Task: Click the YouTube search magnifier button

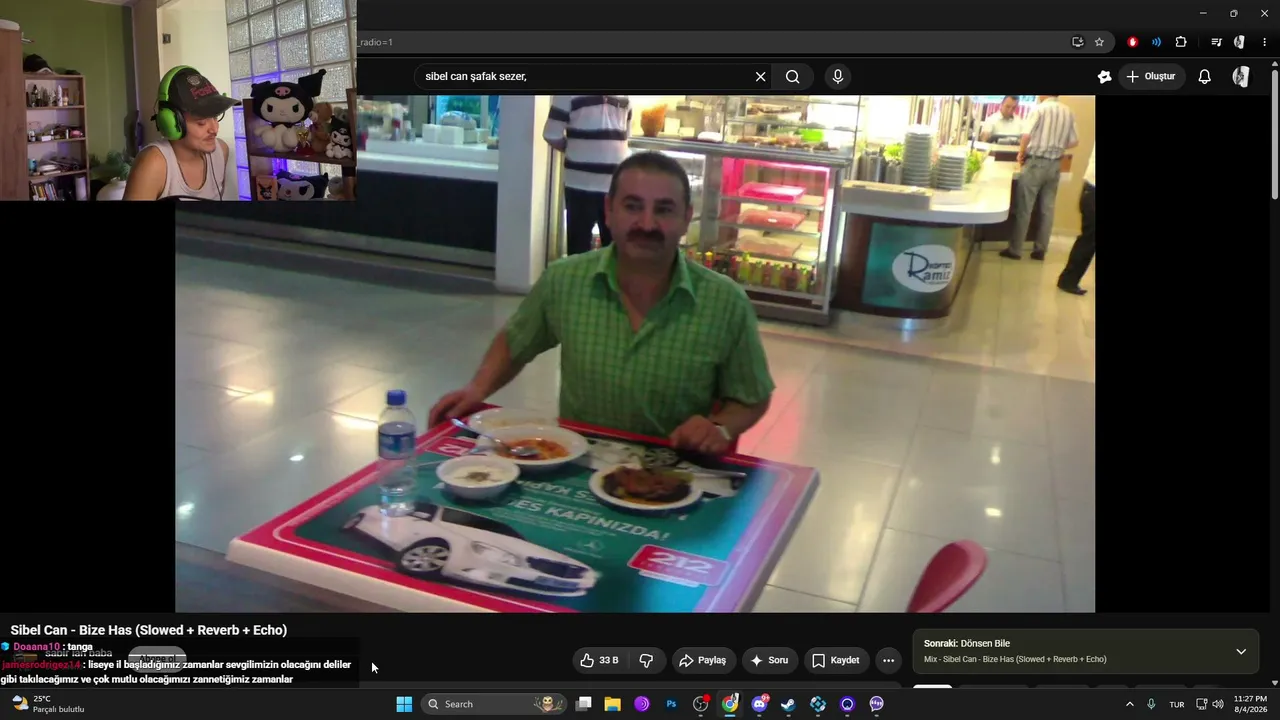Action: click(793, 77)
